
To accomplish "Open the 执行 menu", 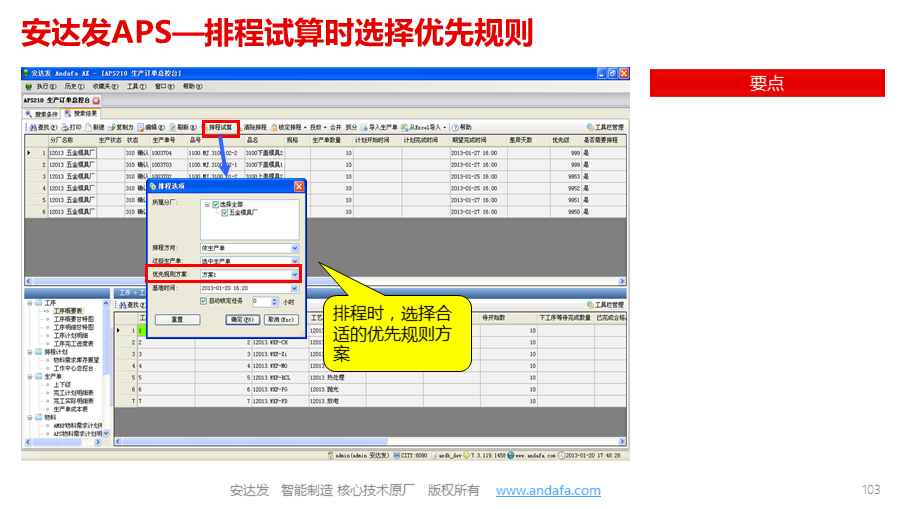I will coord(46,87).
